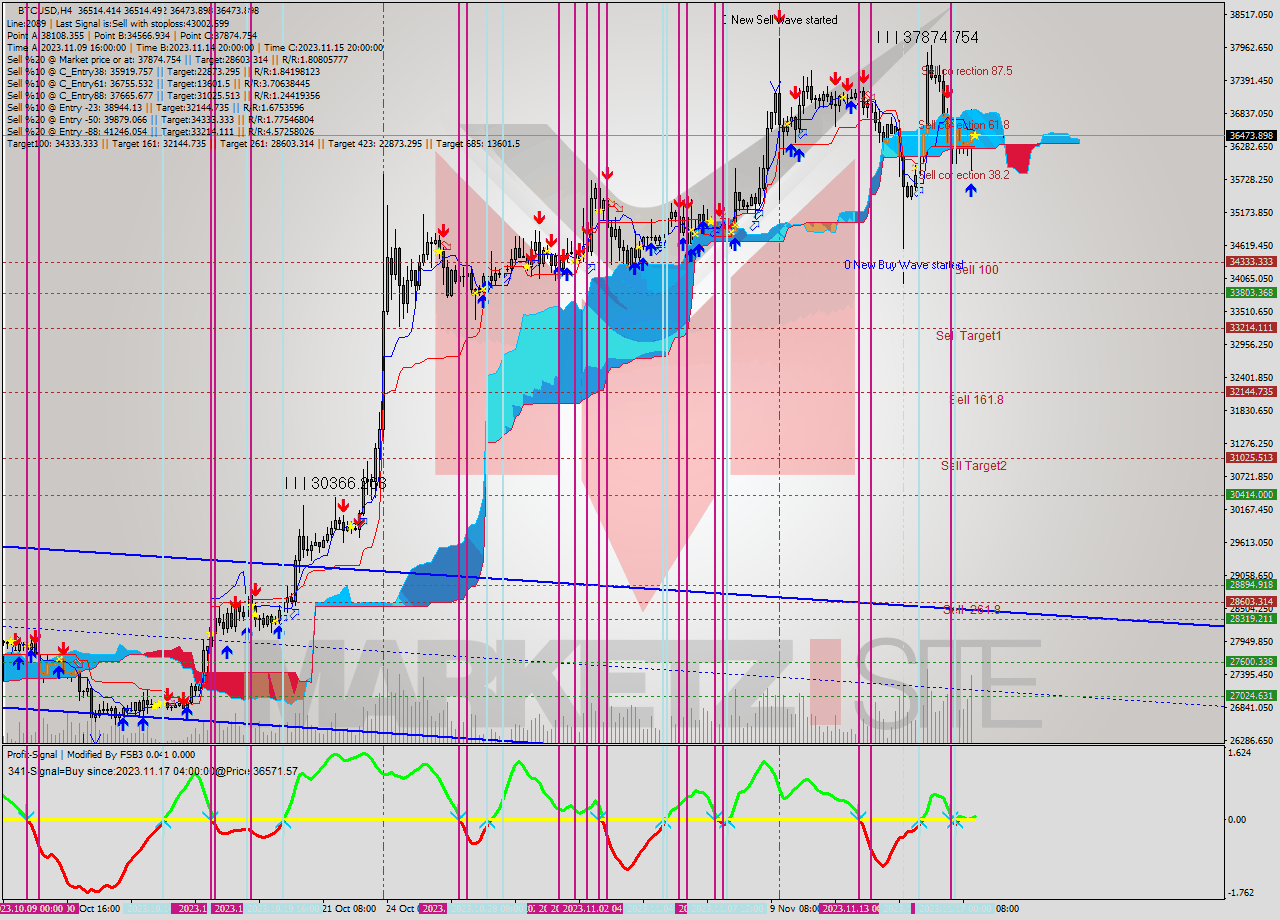
Task: Click the 'Sell Target2' level label
Action: (x=973, y=466)
